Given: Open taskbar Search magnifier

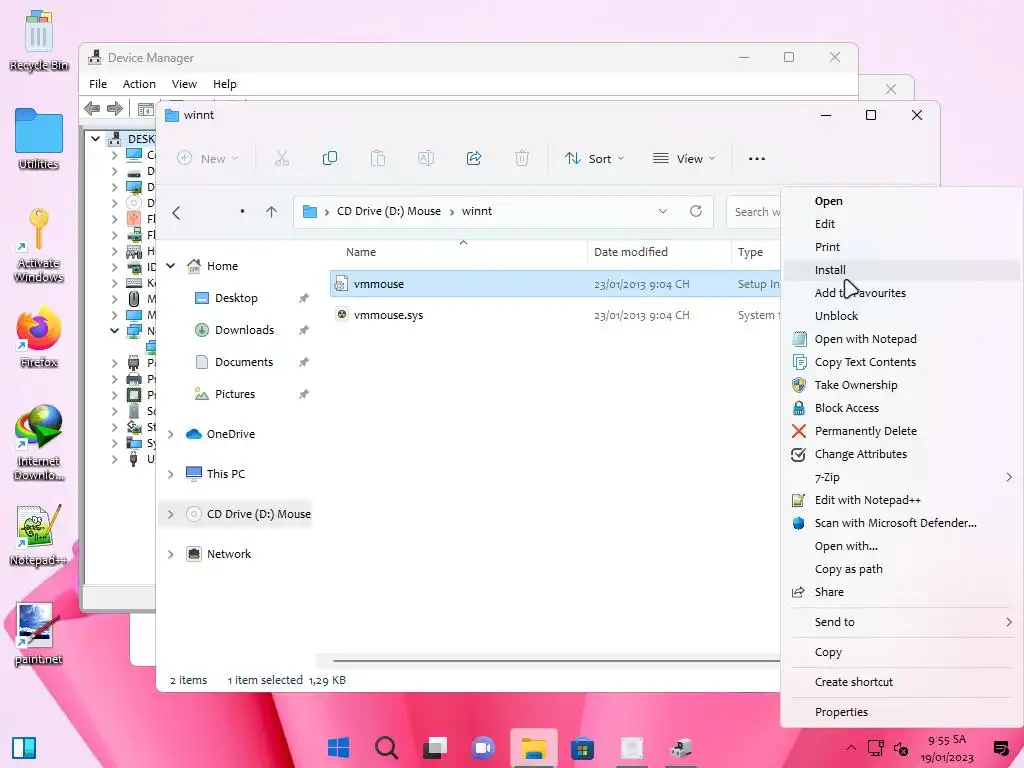Looking at the screenshot, I should [387, 748].
